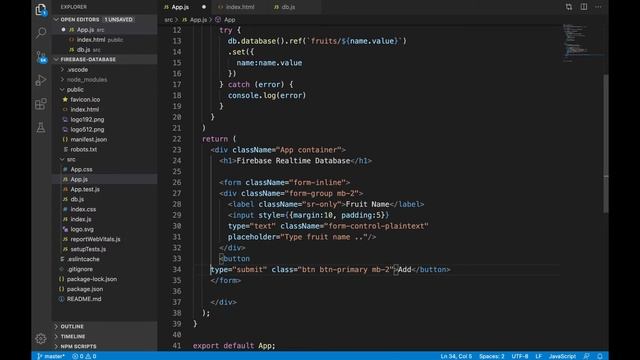Click the unsaved dot on App.js tab
This screenshot has width=640, height=360.
pyautogui.click(x=204, y=7)
